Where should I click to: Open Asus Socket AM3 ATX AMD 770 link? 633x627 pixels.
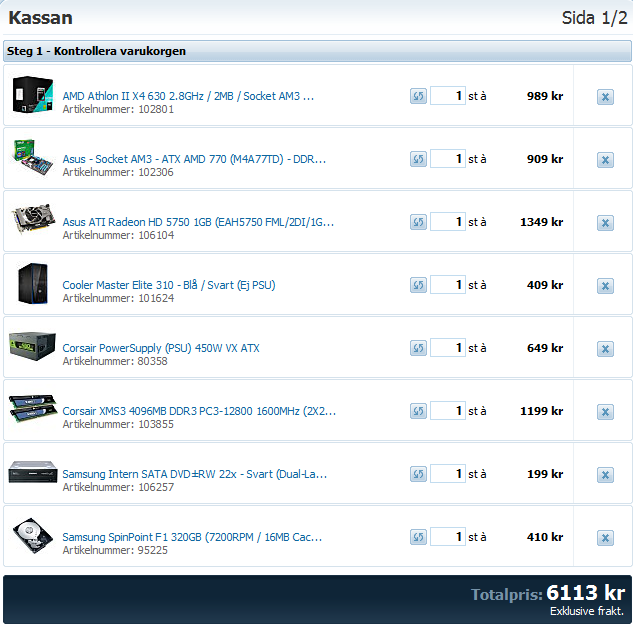[194, 159]
